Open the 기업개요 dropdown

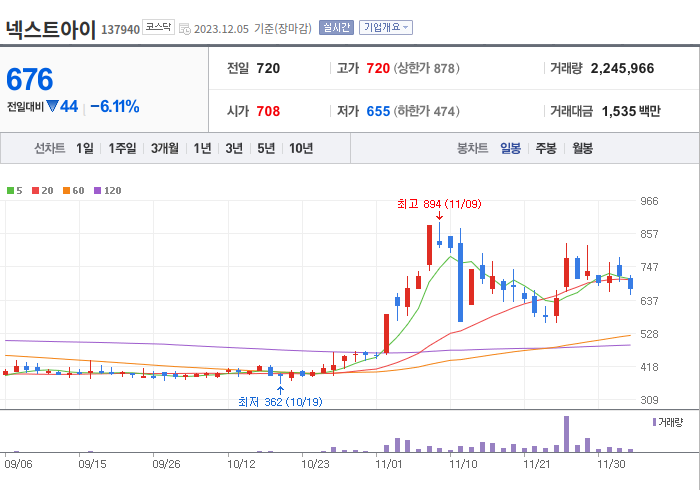pyautogui.click(x=386, y=28)
